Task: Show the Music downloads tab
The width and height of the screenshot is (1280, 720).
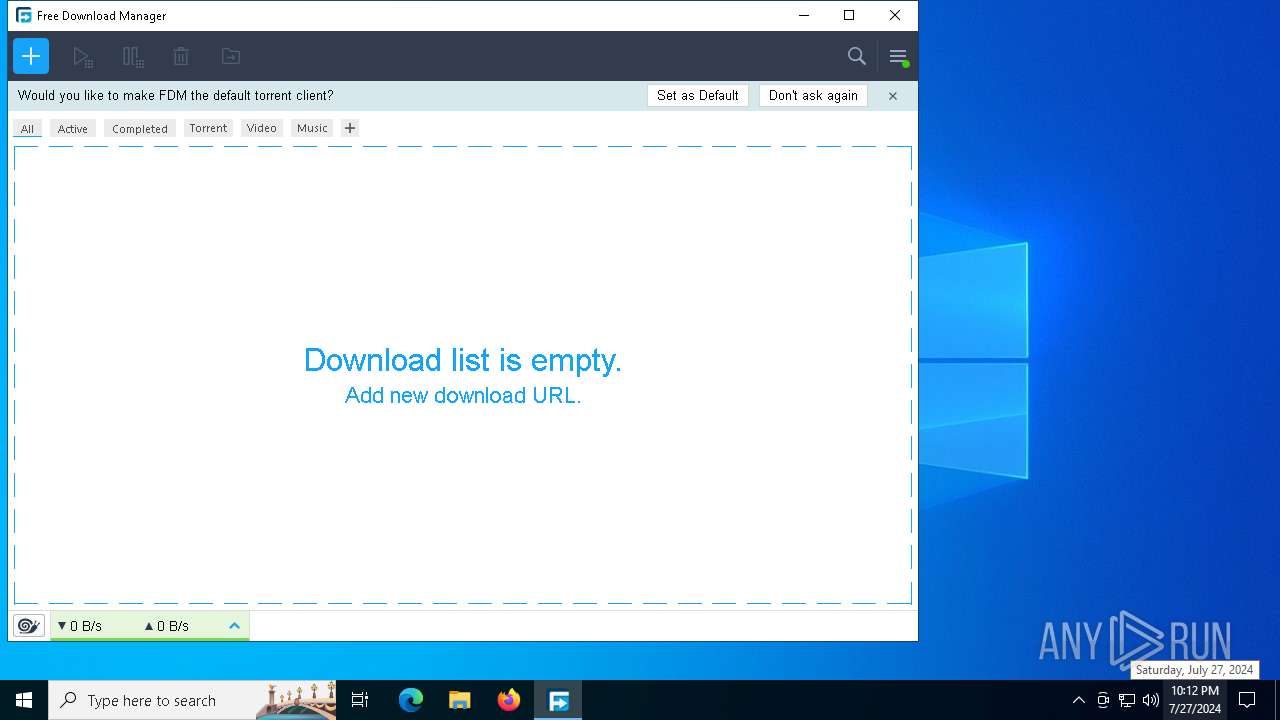Action: [x=312, y=128]
